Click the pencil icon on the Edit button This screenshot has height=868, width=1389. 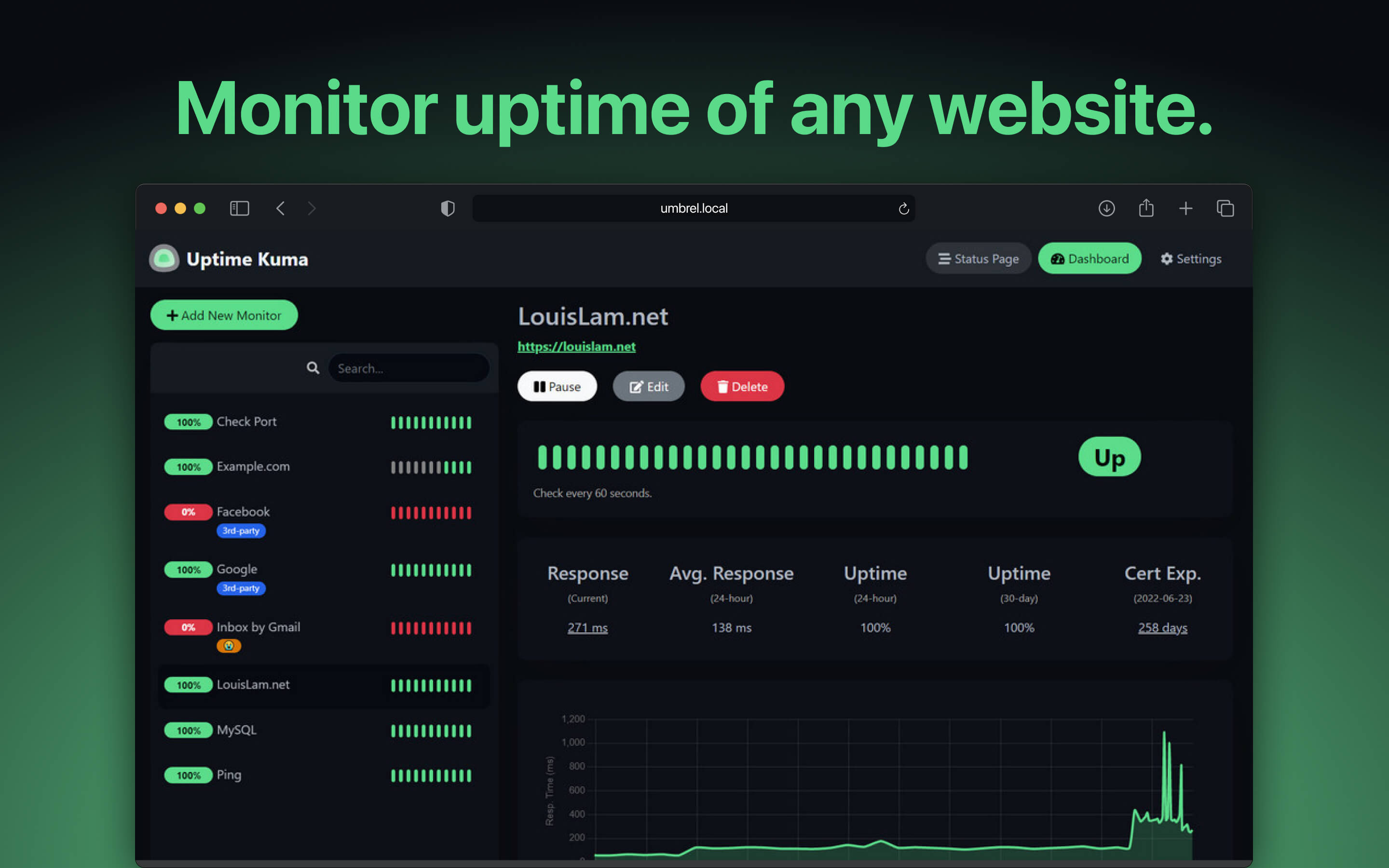(x=635, y=386)
